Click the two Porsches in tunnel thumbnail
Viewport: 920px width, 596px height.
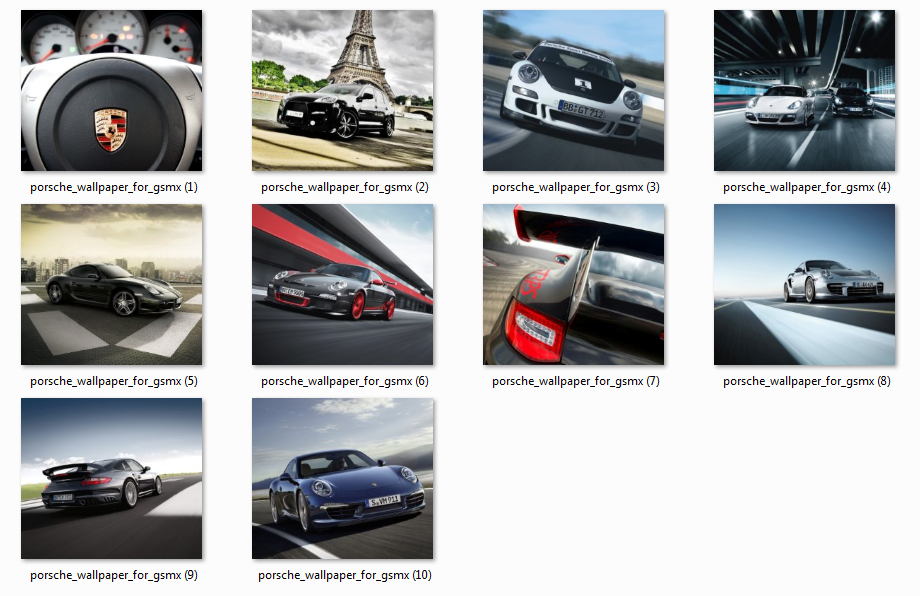[x=804, y=91]
